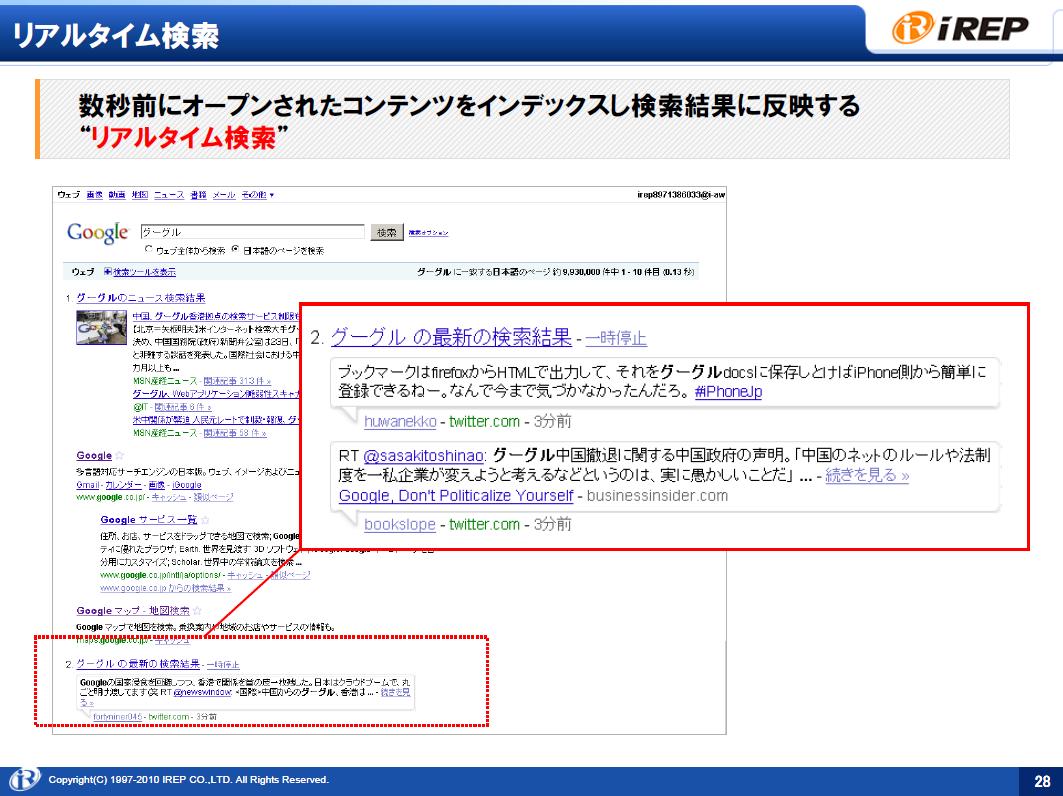Click the star next to the Google result title
Viewport: 1063px width, 796px height.
point(119,456)
